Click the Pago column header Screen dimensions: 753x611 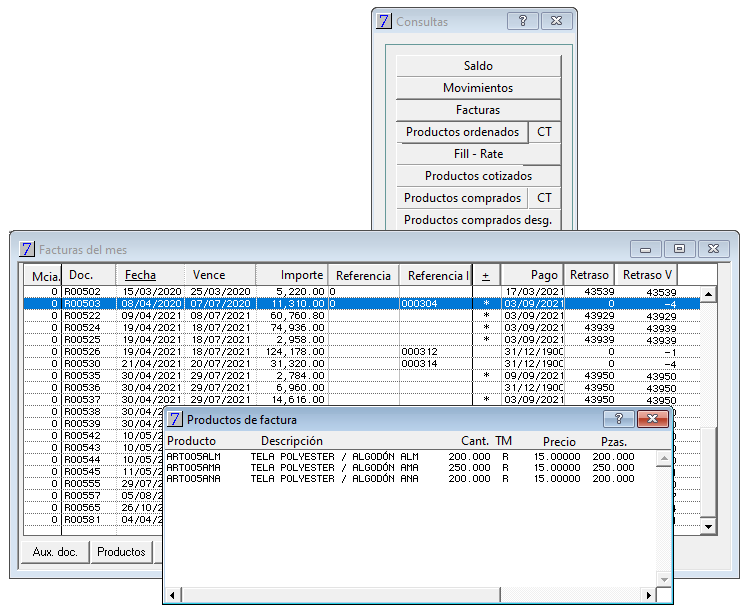point(532,275)
